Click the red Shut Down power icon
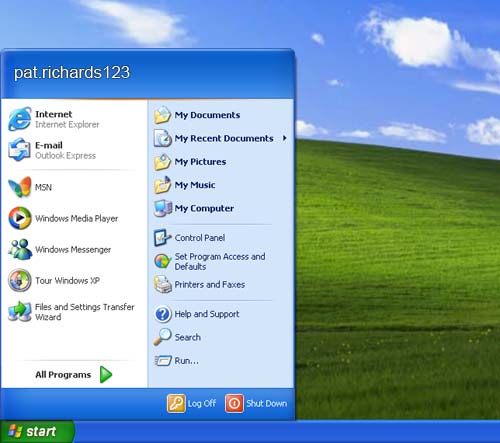The width and height of the screenshot is (500, 443). click(234, 403)
